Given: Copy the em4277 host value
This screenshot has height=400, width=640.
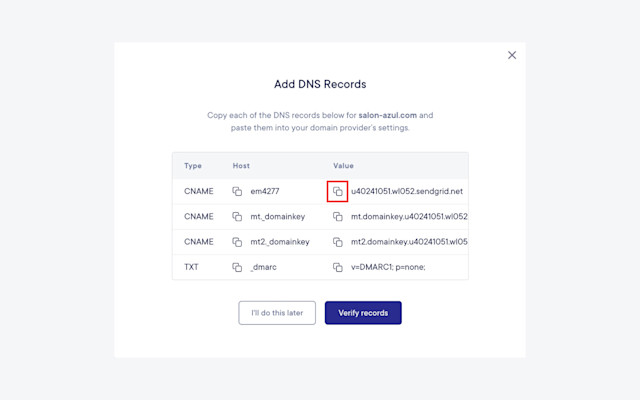Looking at the screenshot, I should [x=237, y=191].
